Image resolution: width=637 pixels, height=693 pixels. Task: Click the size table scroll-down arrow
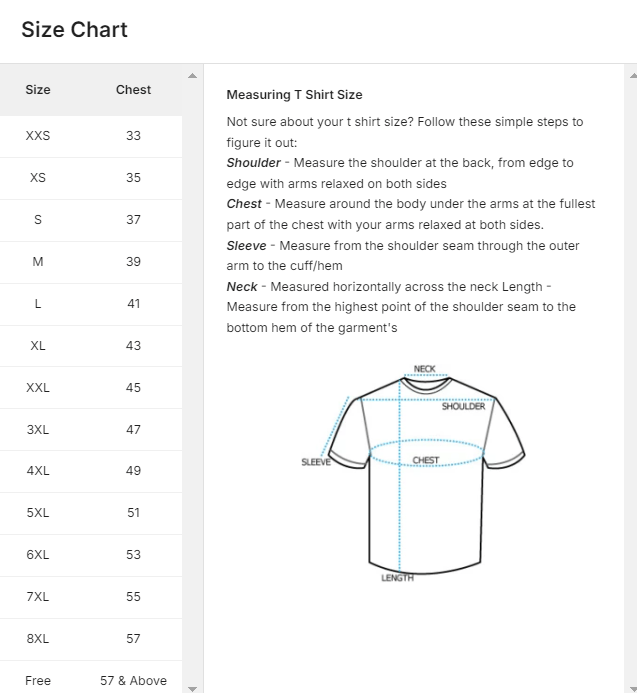point(192,686)
